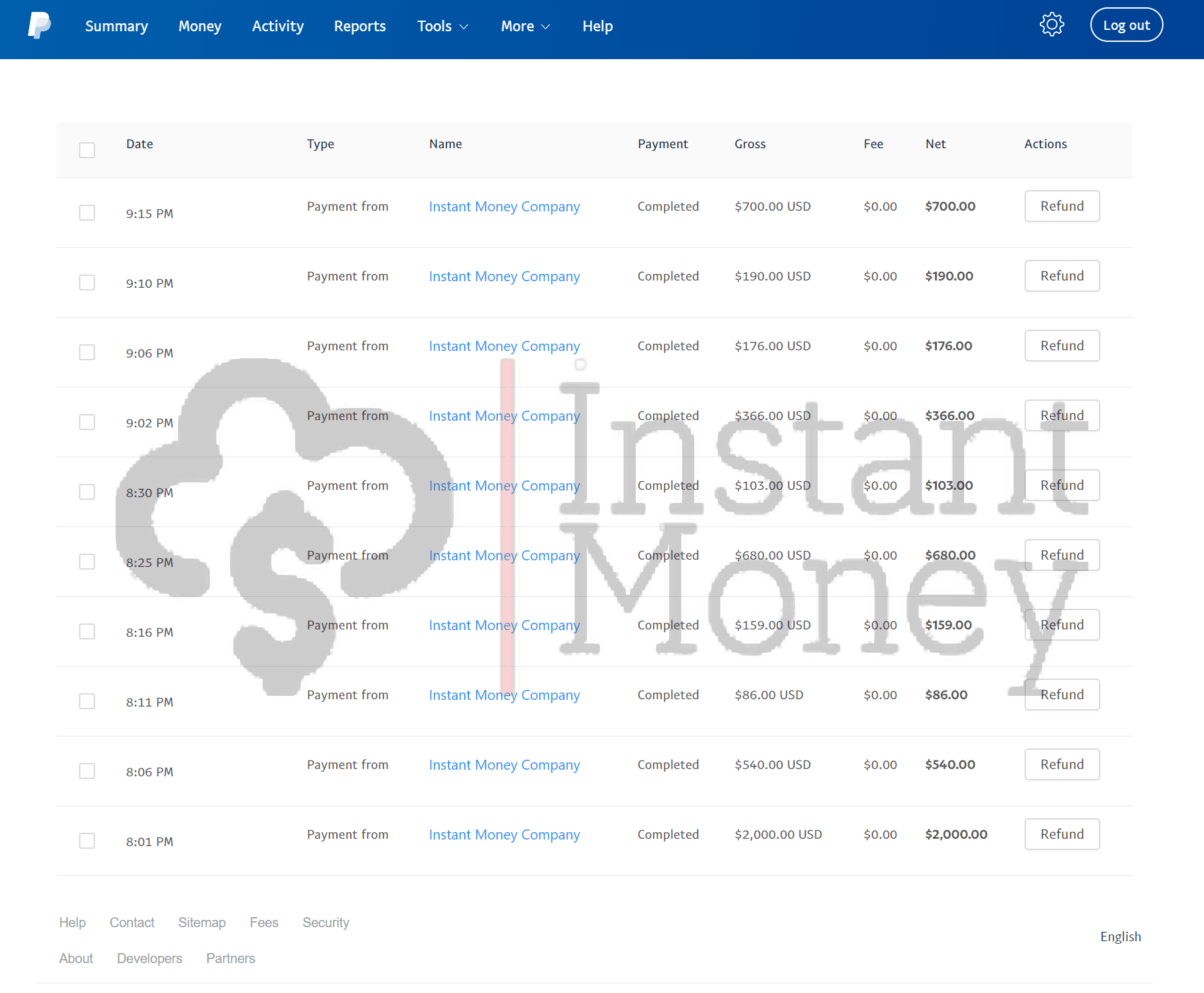
Task: Refund the $680.00 payment
Action: click(x=1062, y=555)
